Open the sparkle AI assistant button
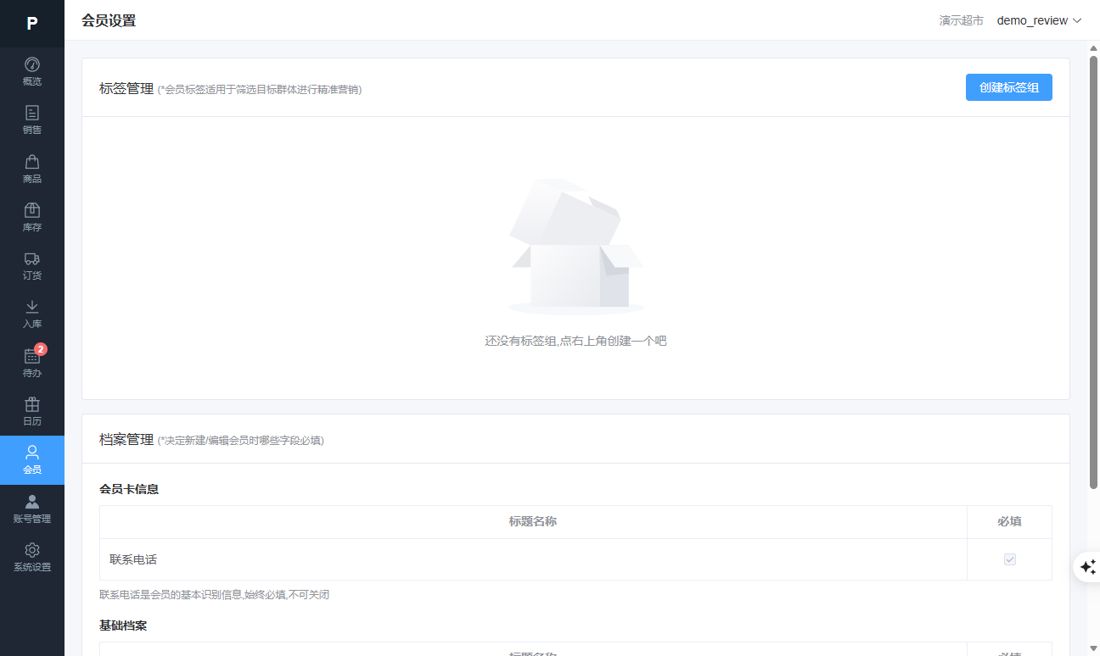The width and height of the screenshot is (1100, 656). pyautogui.click(x=1087, y=566)
